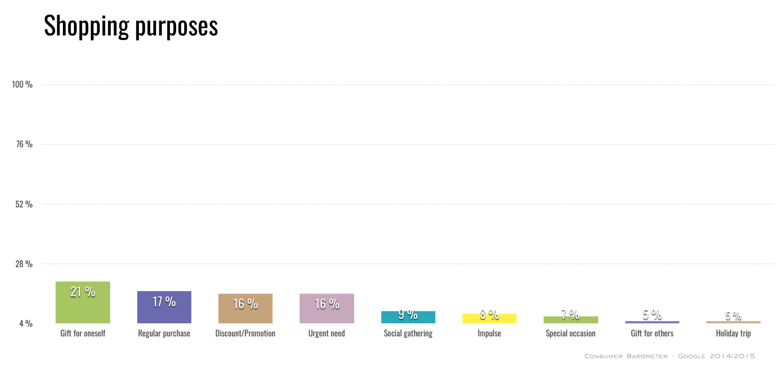Click the 'Consumer Barometer - Google 2014/2015' credit

pos(670,356)
